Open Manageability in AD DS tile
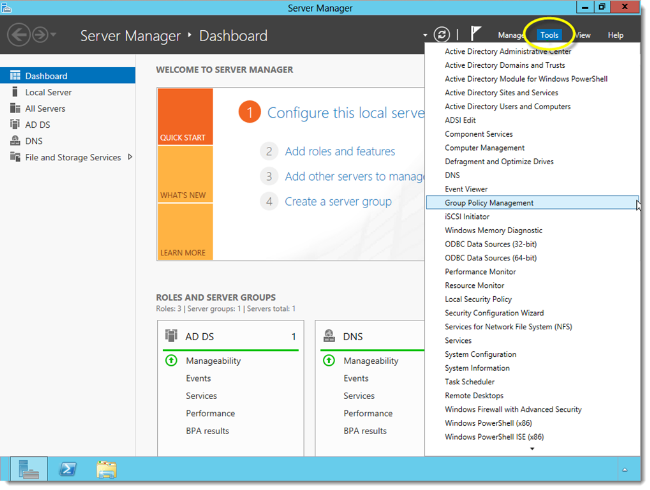The image size is (650, 490). pos(213,361)
